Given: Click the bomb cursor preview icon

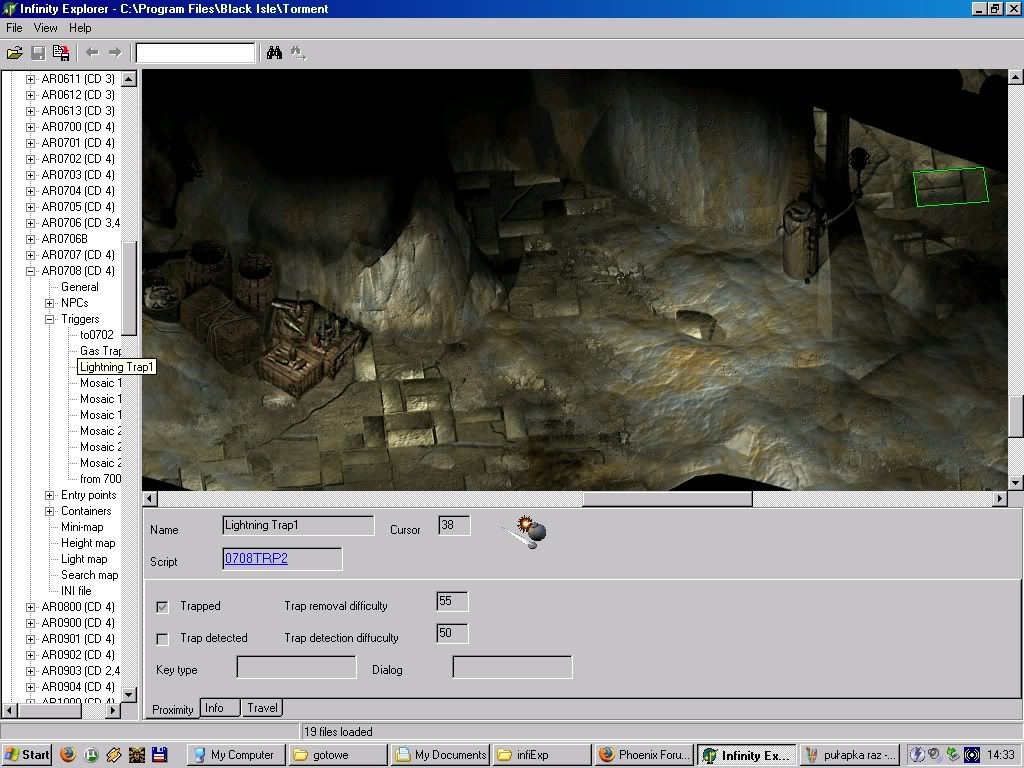Looking at the screenshot, I should (x=526, y=532).
